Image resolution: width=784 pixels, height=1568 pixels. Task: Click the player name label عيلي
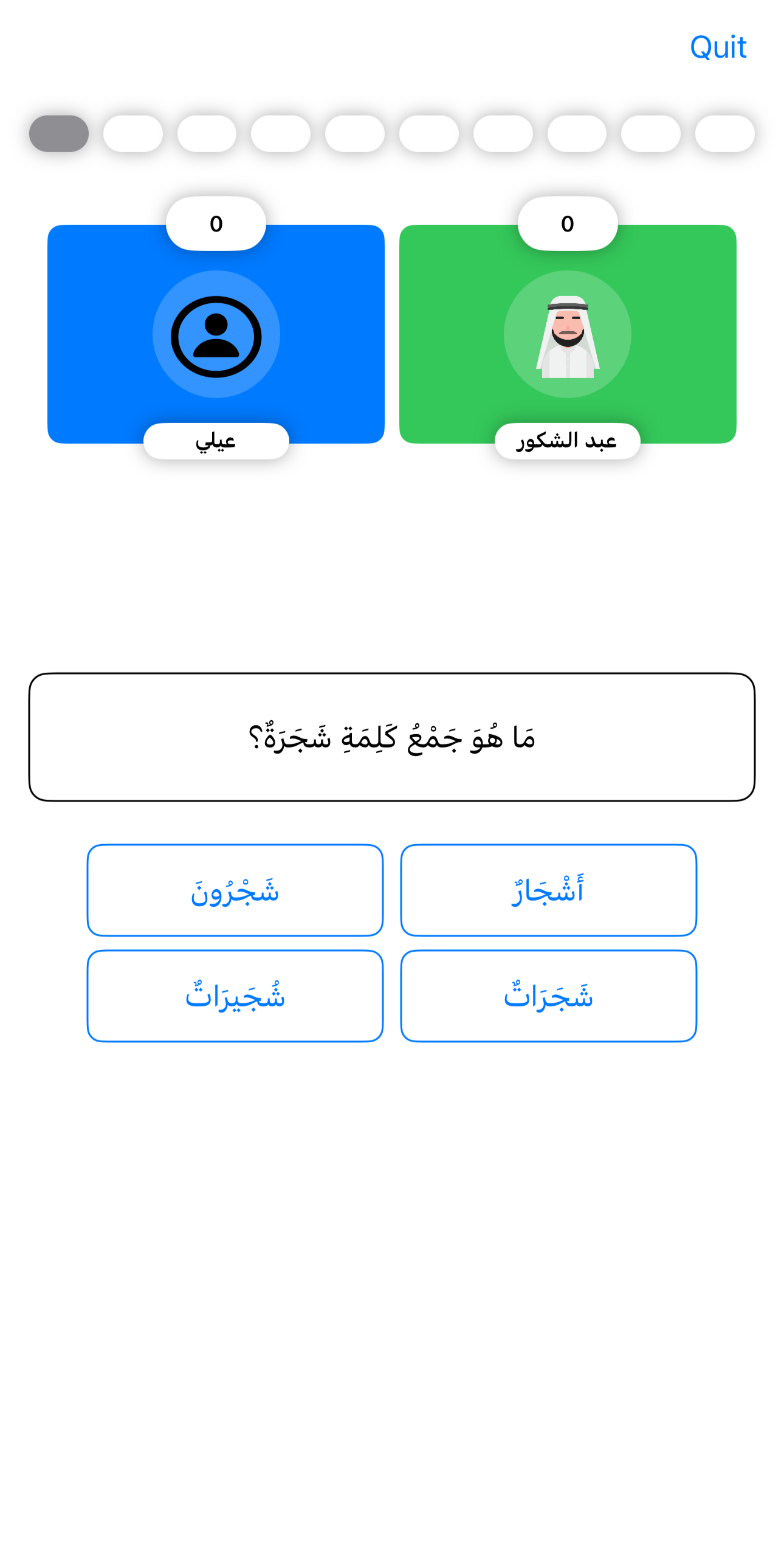pos(216,441)
